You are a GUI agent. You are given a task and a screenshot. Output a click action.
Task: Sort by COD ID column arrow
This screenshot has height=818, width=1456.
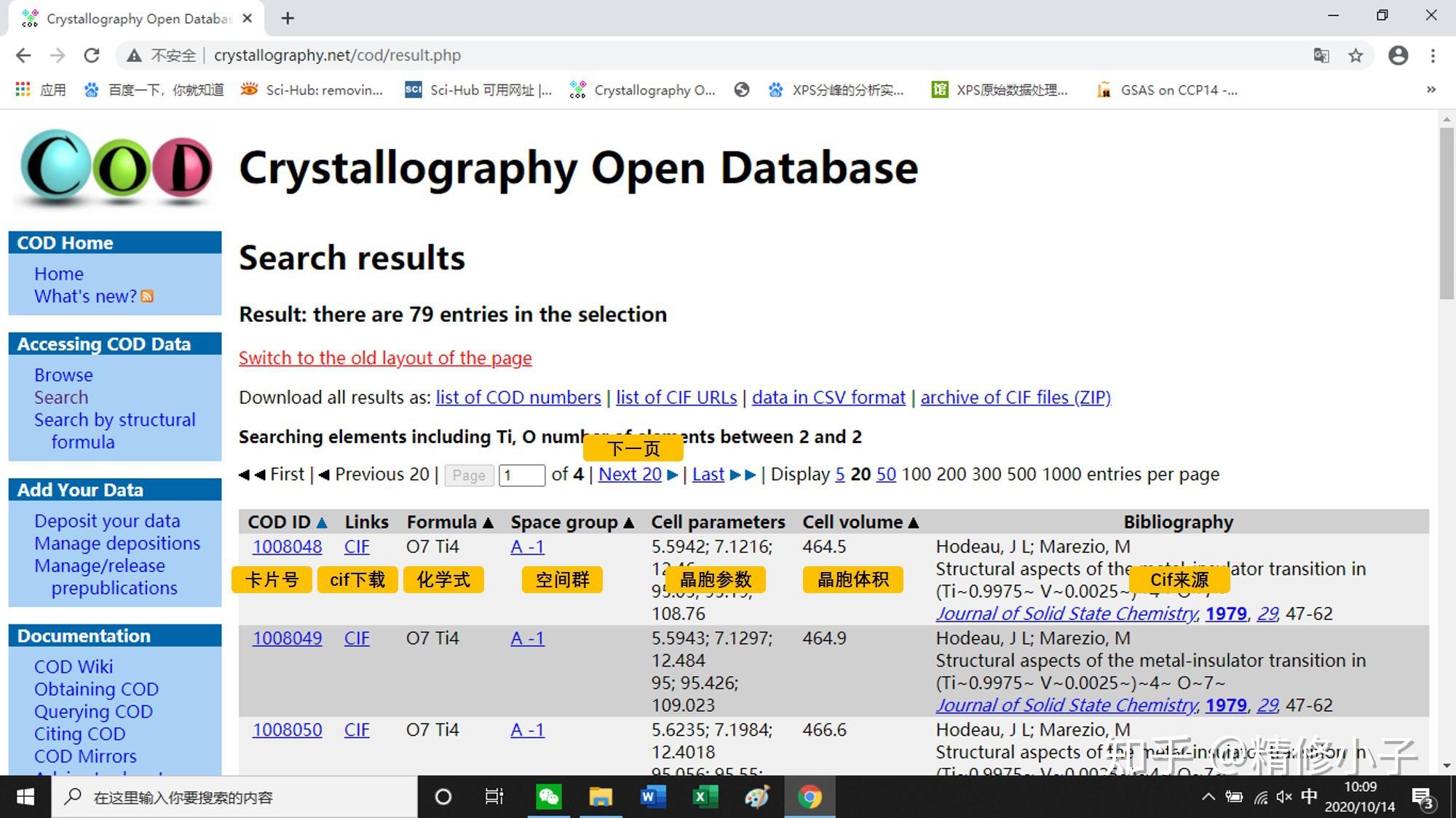pos(322,523)
